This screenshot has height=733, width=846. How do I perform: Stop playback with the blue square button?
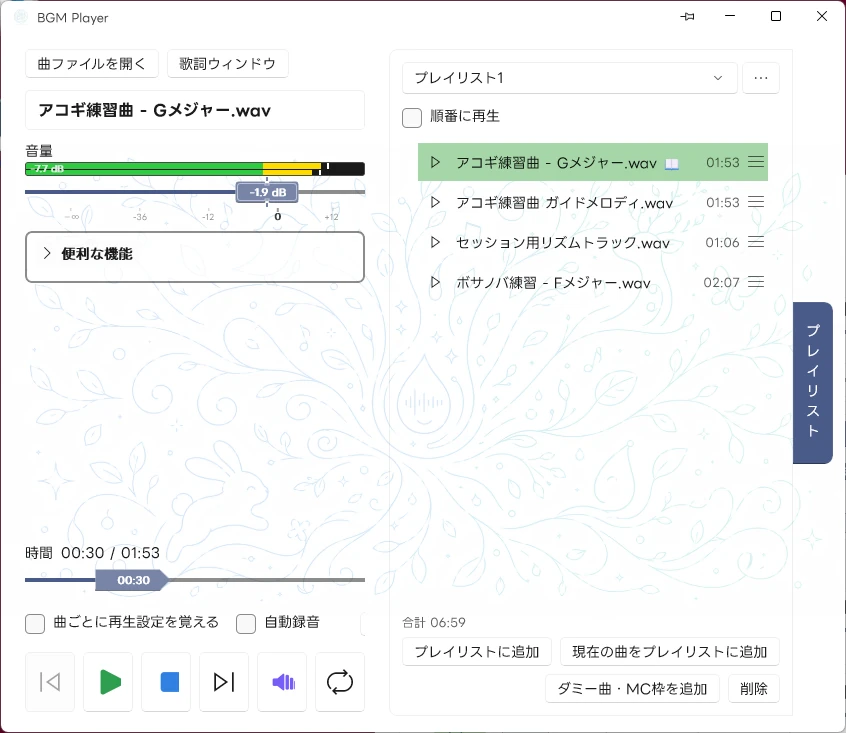click(x=166, y=682)
